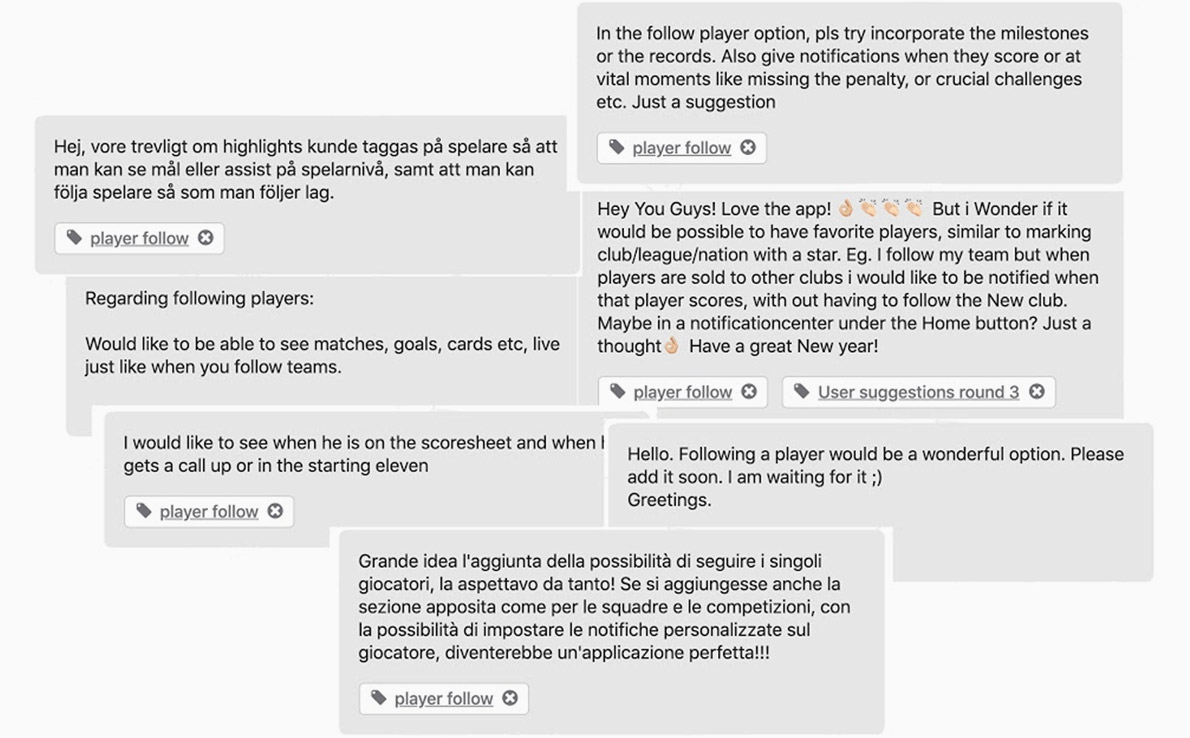
Task: Click player follow tag icon on 'Hey You Guys' card
Action: pyautogui.click(x=617, y=392)
